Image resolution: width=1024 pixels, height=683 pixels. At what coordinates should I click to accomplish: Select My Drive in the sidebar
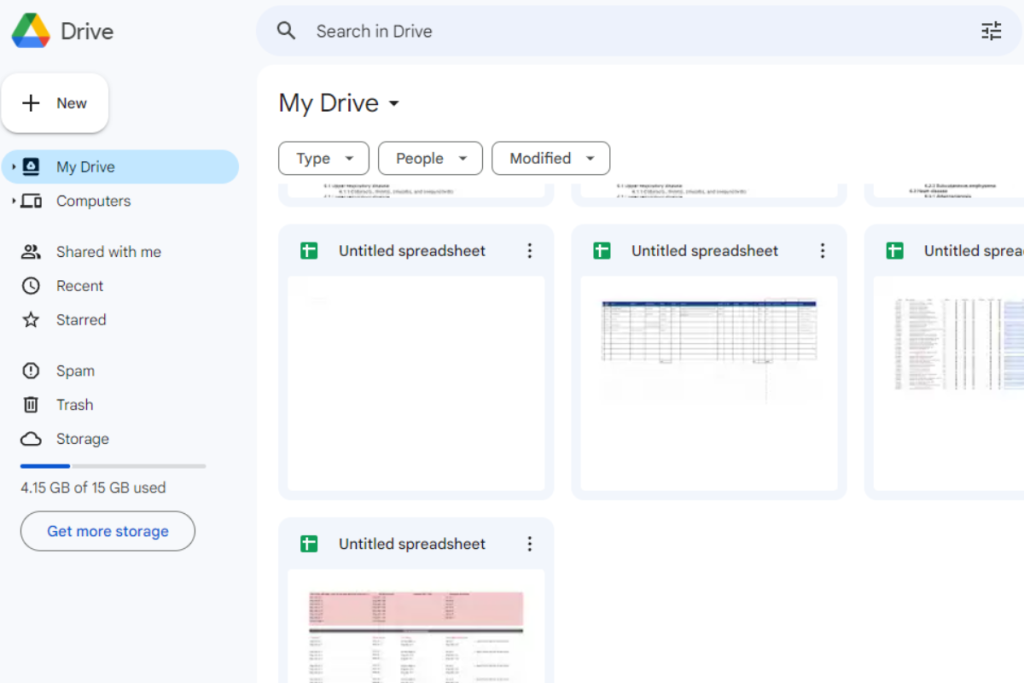(x=120, y=167)
